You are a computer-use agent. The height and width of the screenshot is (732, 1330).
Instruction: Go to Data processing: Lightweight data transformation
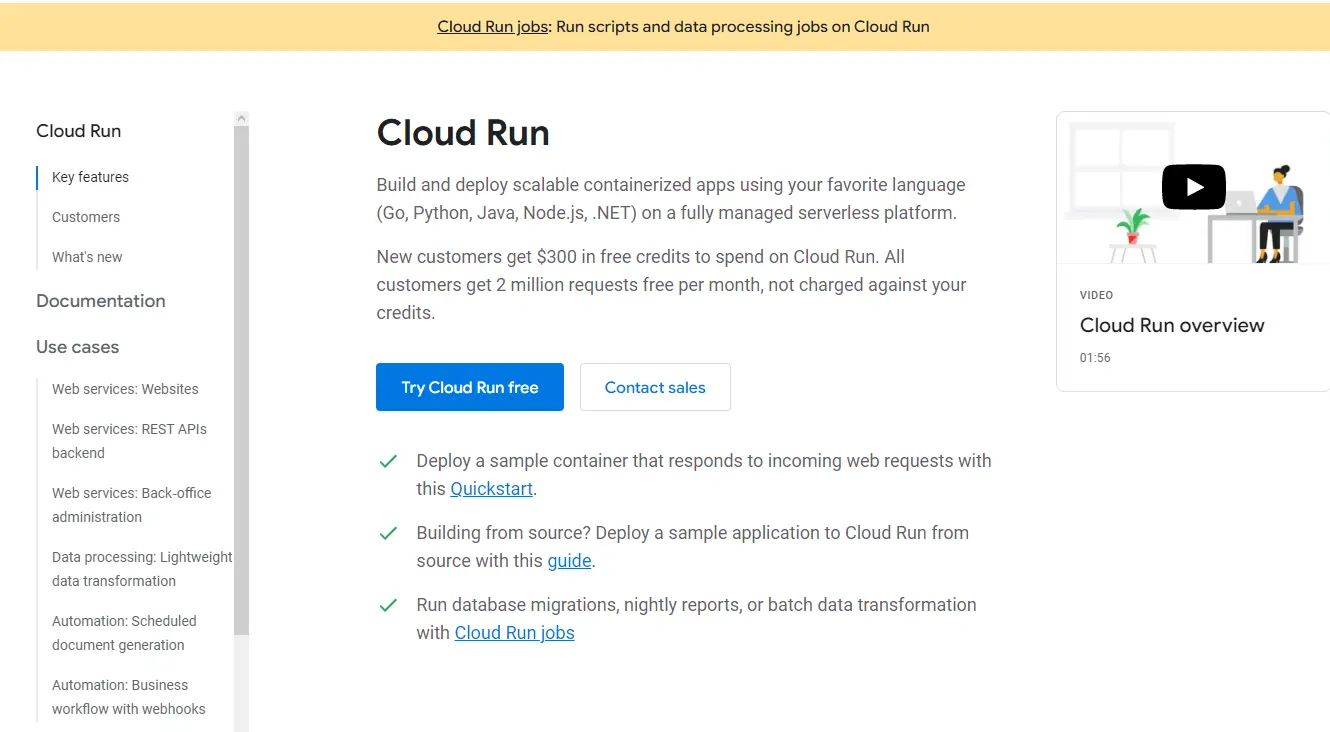(142, 569)
